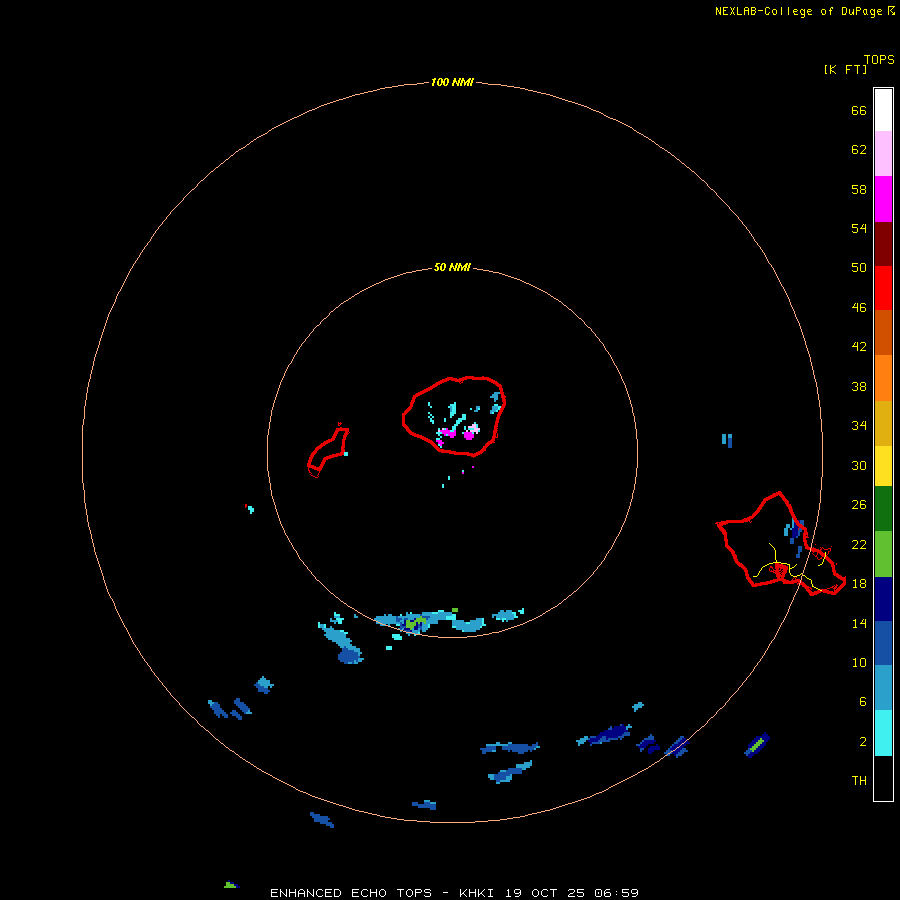Click the legend value '30'
The height and width of the screenshot is (900, 900).
tap(859, 465)
